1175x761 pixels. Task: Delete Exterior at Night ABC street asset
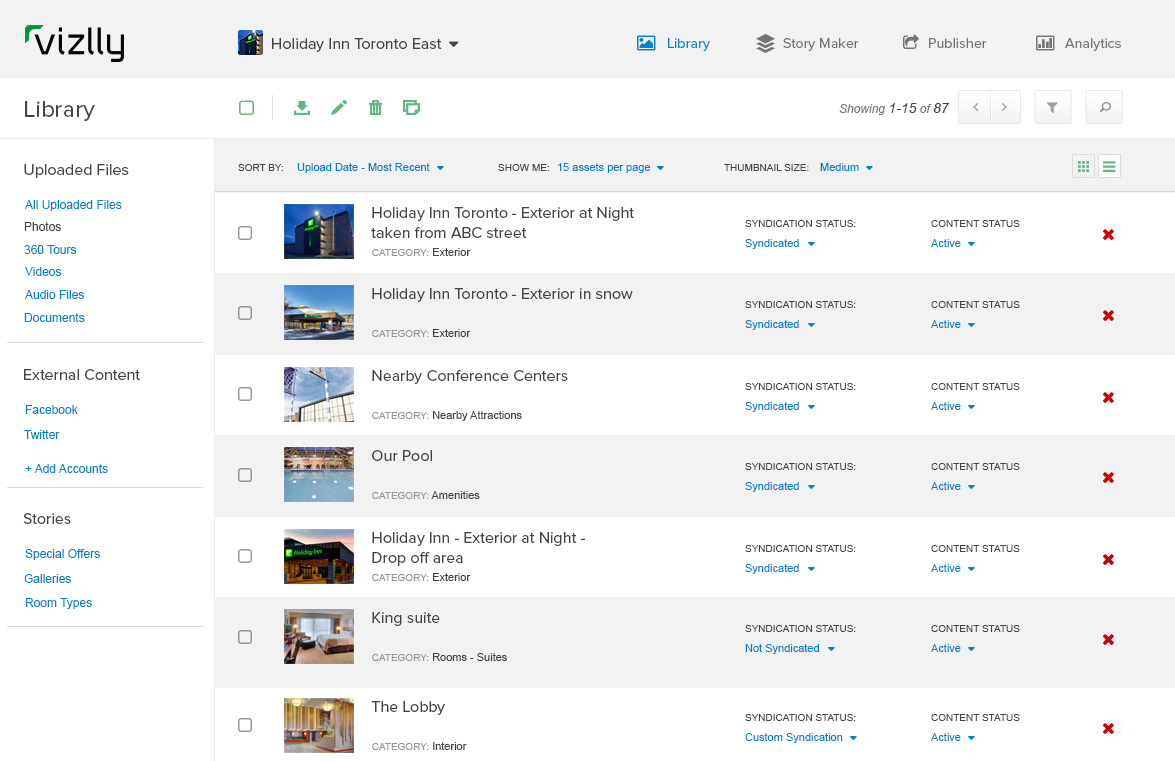coord(1108,234)
